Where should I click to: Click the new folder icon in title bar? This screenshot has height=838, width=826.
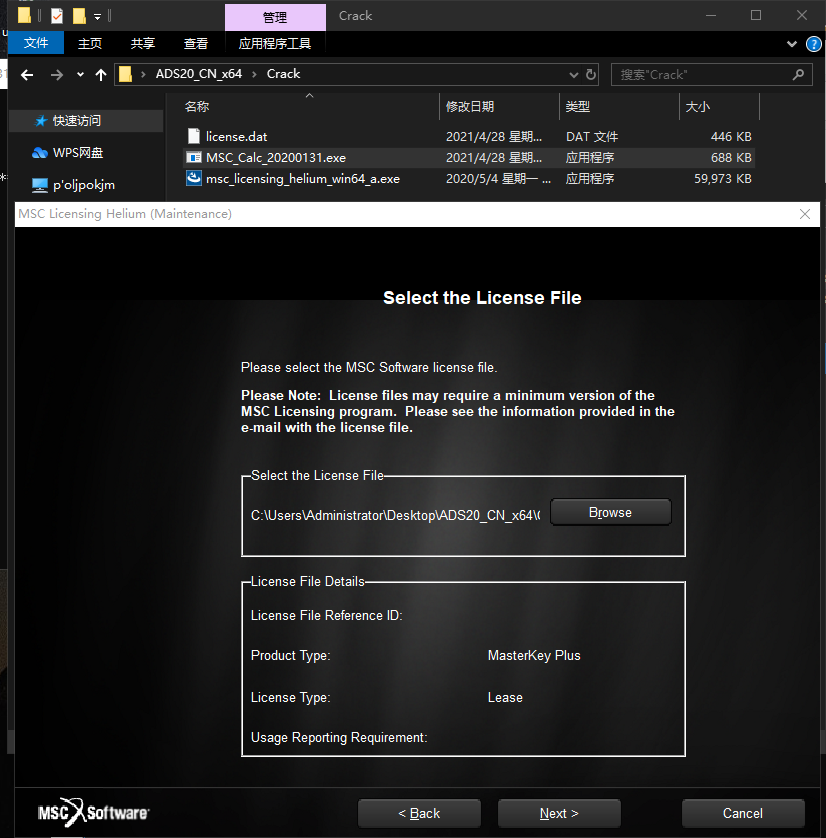tap(79, 16)
